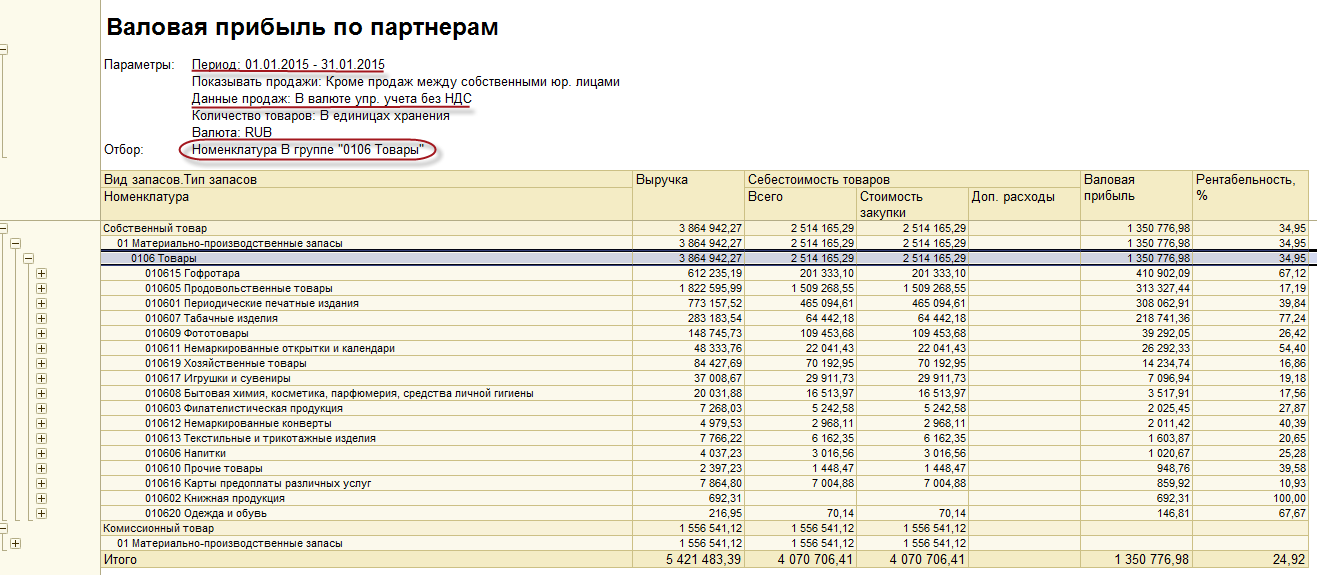The height and width of the screenshot is (575, 1317).
Task: Select the 0106 Товары row name
Action: [x=164, y=258]
